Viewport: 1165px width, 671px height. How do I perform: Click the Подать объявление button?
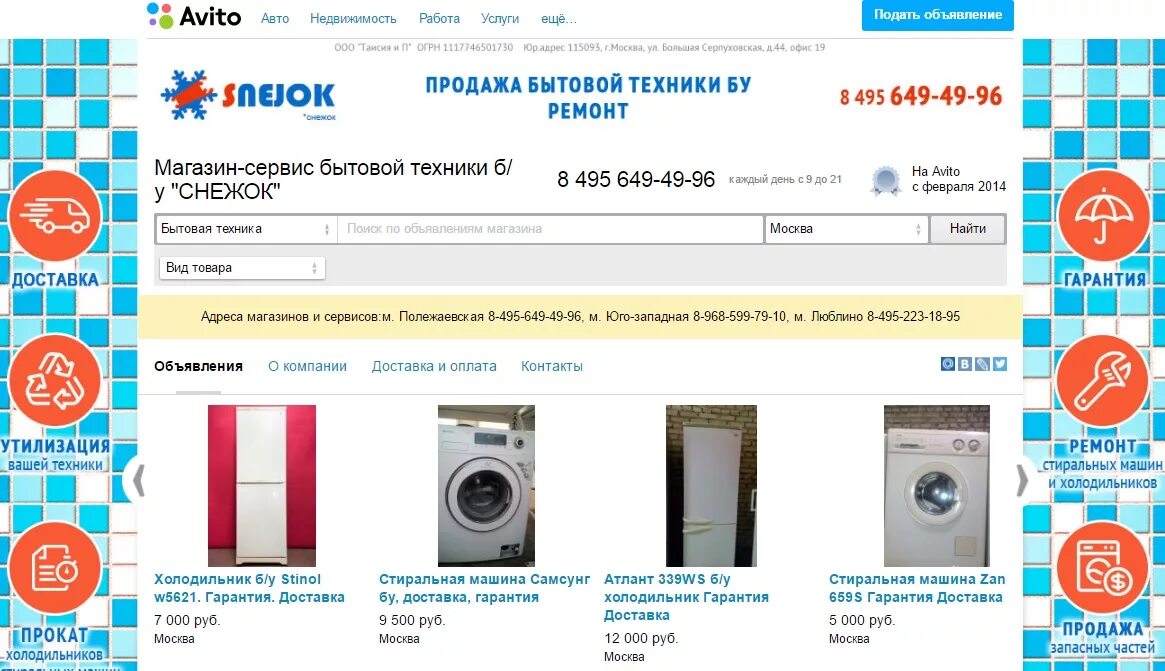[x=938, y=15]
